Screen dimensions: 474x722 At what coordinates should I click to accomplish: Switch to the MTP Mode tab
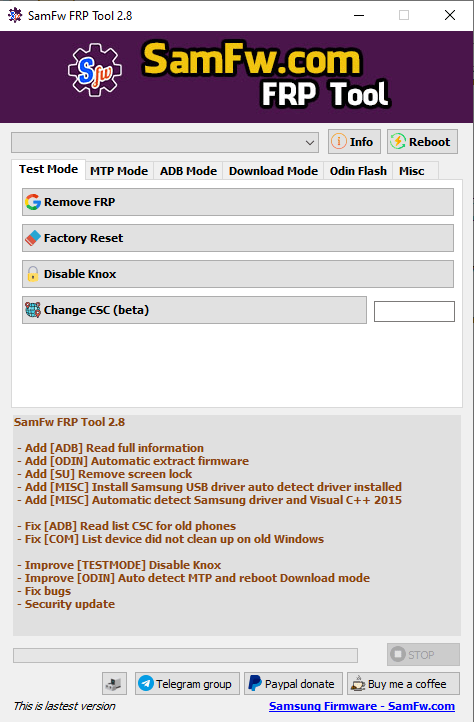[x=119, y=171]
